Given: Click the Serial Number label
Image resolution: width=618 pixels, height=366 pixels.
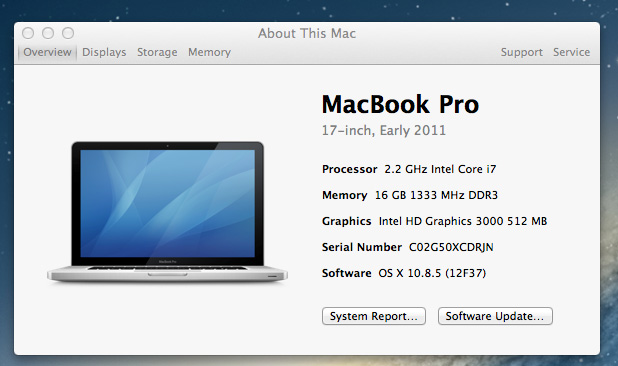Looking at the screenshot, I should pyautogui.click(x=362, y=247).
